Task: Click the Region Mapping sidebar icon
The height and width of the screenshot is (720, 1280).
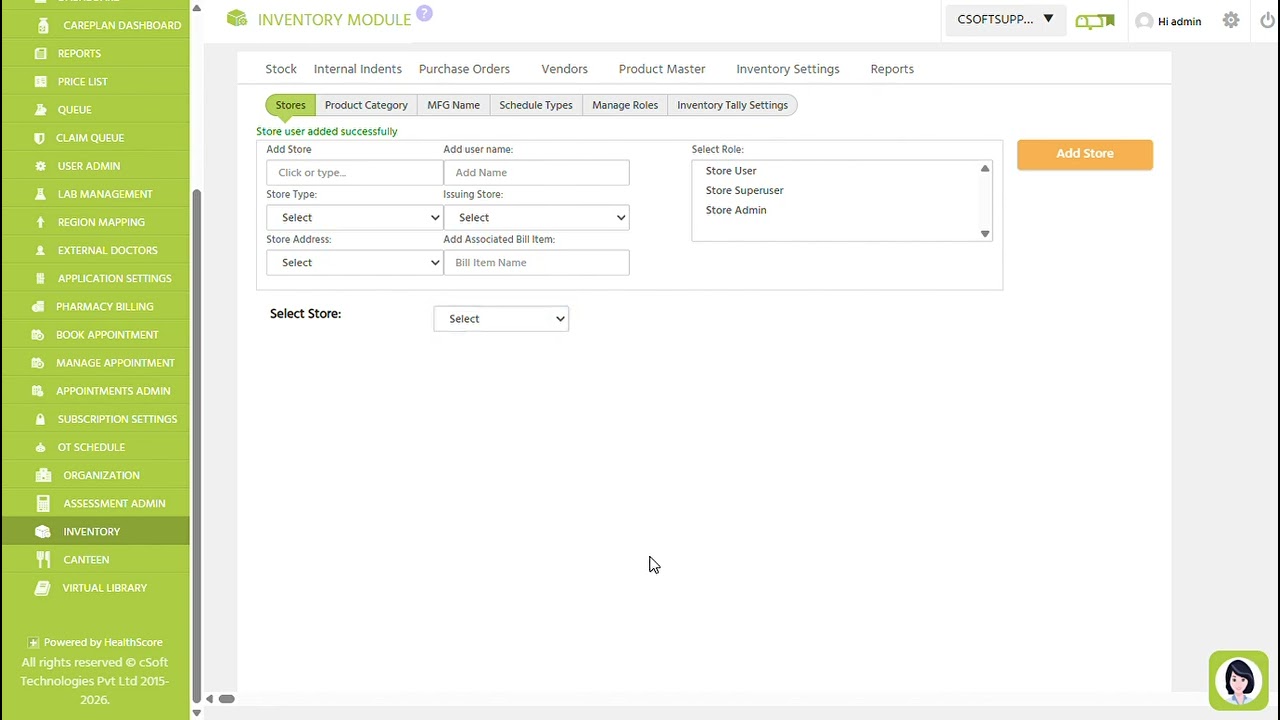Action: point(40,222)
